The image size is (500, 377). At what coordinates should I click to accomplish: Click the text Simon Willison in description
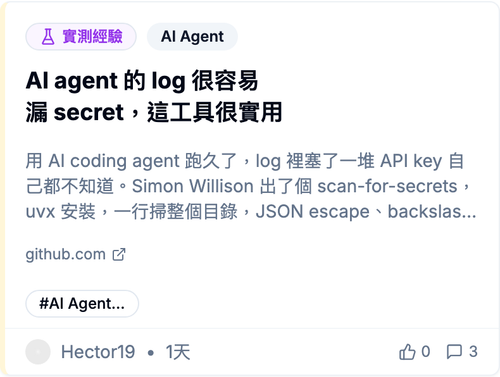coord(193,186)
